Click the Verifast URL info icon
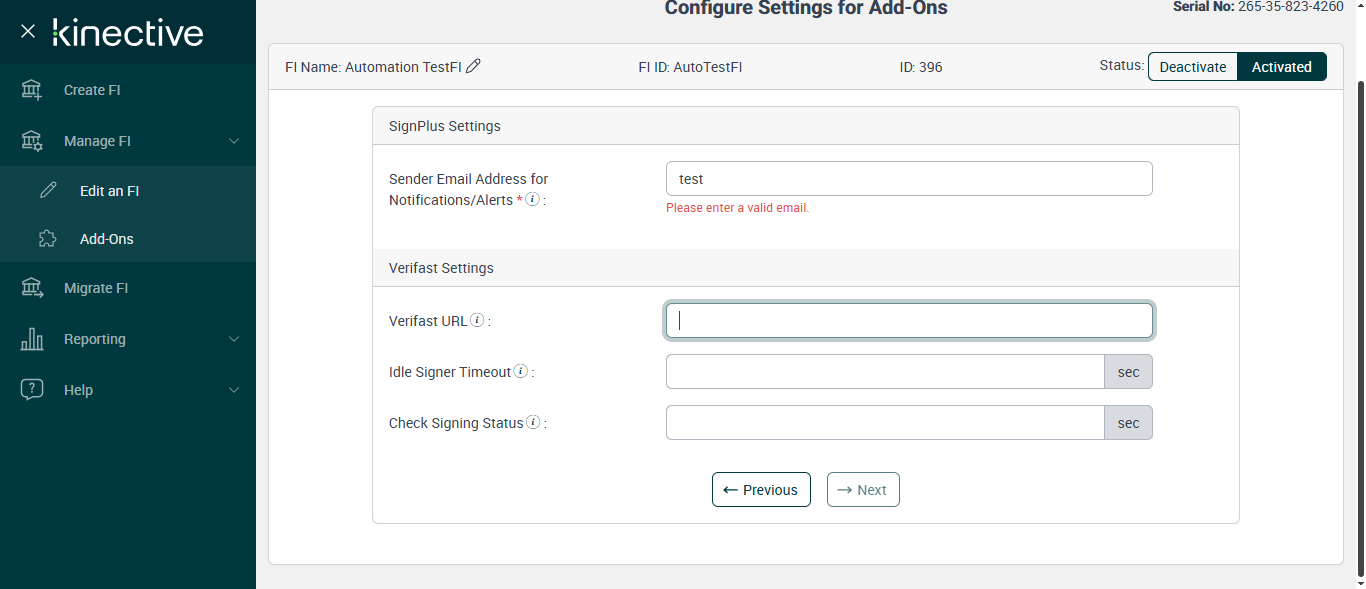The image size is (1366, 589). (x=478, y=321)
